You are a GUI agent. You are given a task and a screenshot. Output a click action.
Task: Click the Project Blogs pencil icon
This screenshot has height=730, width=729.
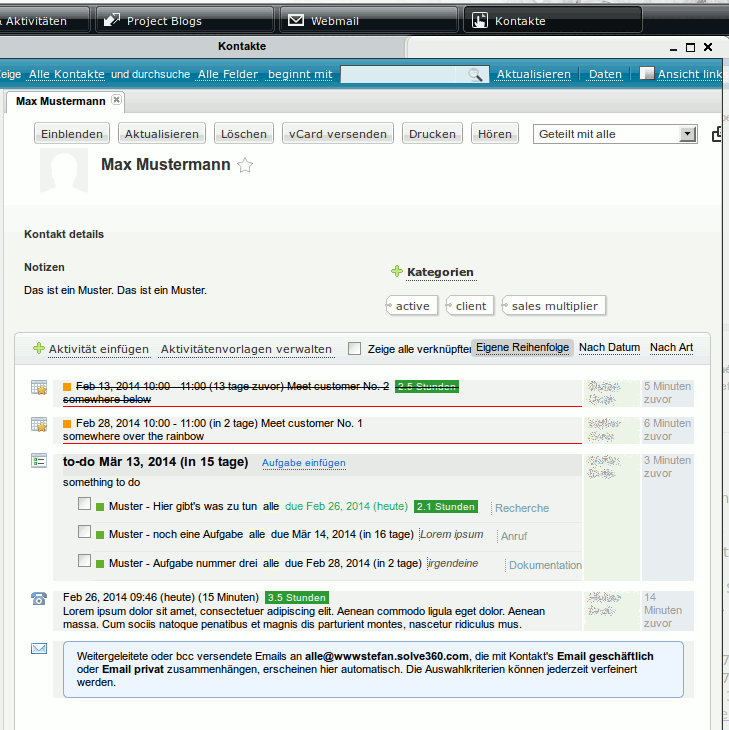coord(111,20)
